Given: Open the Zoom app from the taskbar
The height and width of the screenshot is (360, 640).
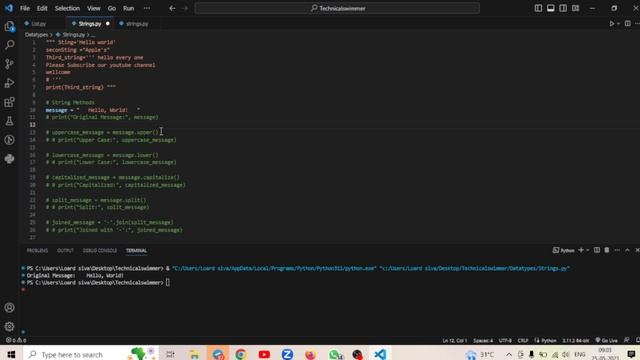Looking at the screenshot, I should (x=287, y=354).
